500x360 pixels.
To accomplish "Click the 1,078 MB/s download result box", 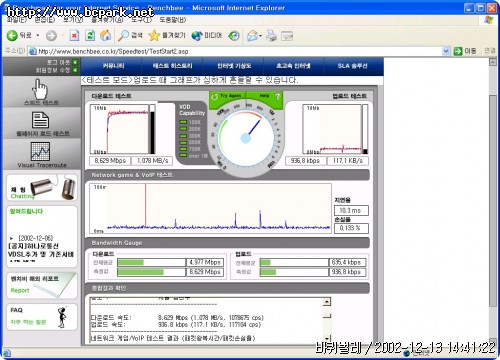I will click(x=152, y=161).
